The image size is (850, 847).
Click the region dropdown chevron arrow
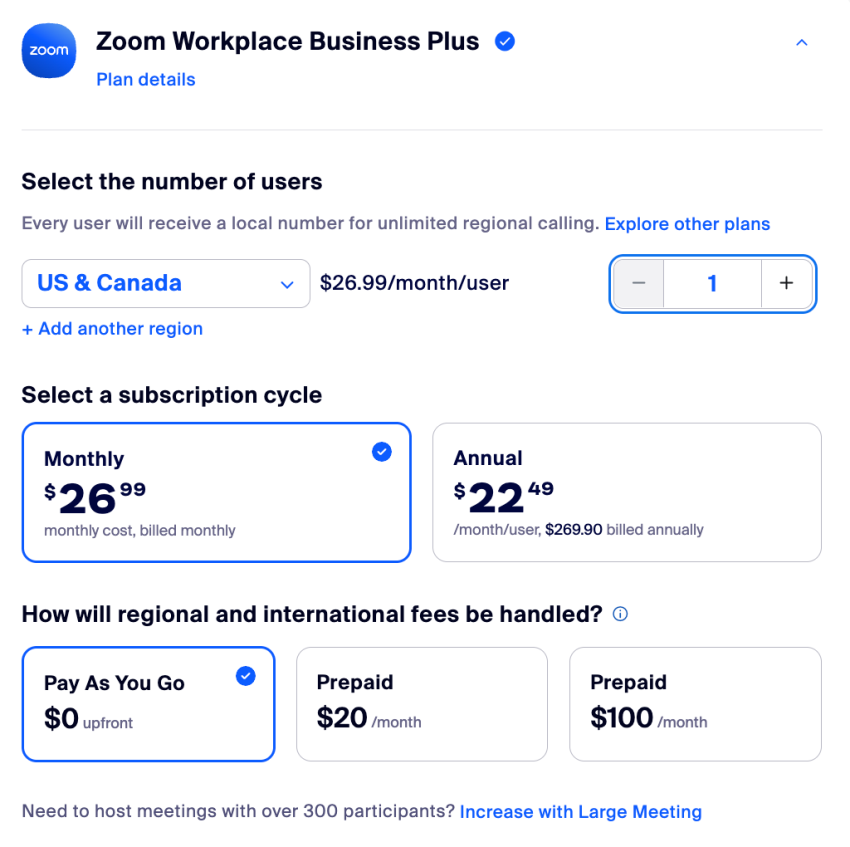coord(287,285)
